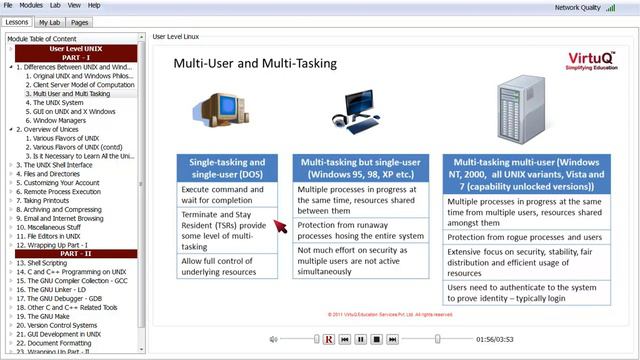
Task: Select '20. Version Control Systems' item
Action: click(57, 325)
